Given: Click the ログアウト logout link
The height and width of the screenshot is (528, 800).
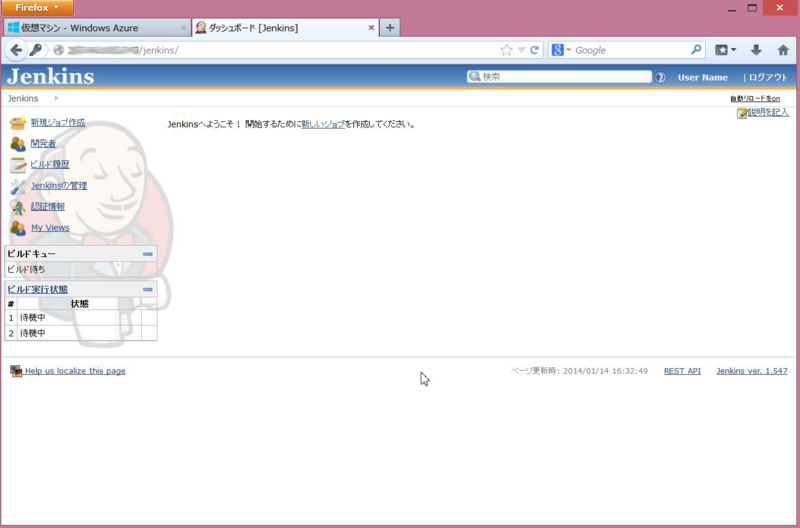Looking at the screenshot, I should pos(768,78).
